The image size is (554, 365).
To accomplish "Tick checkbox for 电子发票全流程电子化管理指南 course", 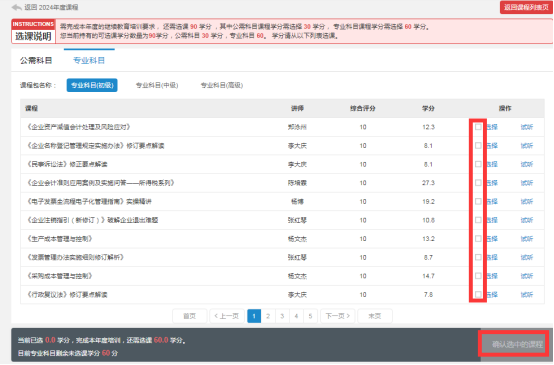I will 478,201.
